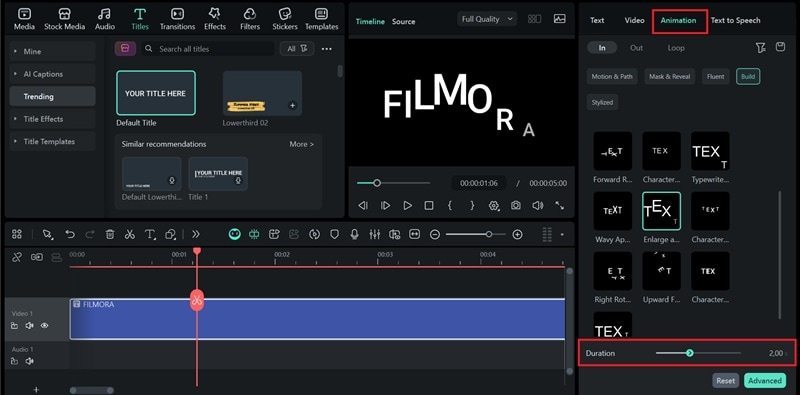Viewport: 800px width, 395px height.
Task: Add the Lowerthird 02 title with plus icon
Action: pyautogui.click(x=292, y=106)
